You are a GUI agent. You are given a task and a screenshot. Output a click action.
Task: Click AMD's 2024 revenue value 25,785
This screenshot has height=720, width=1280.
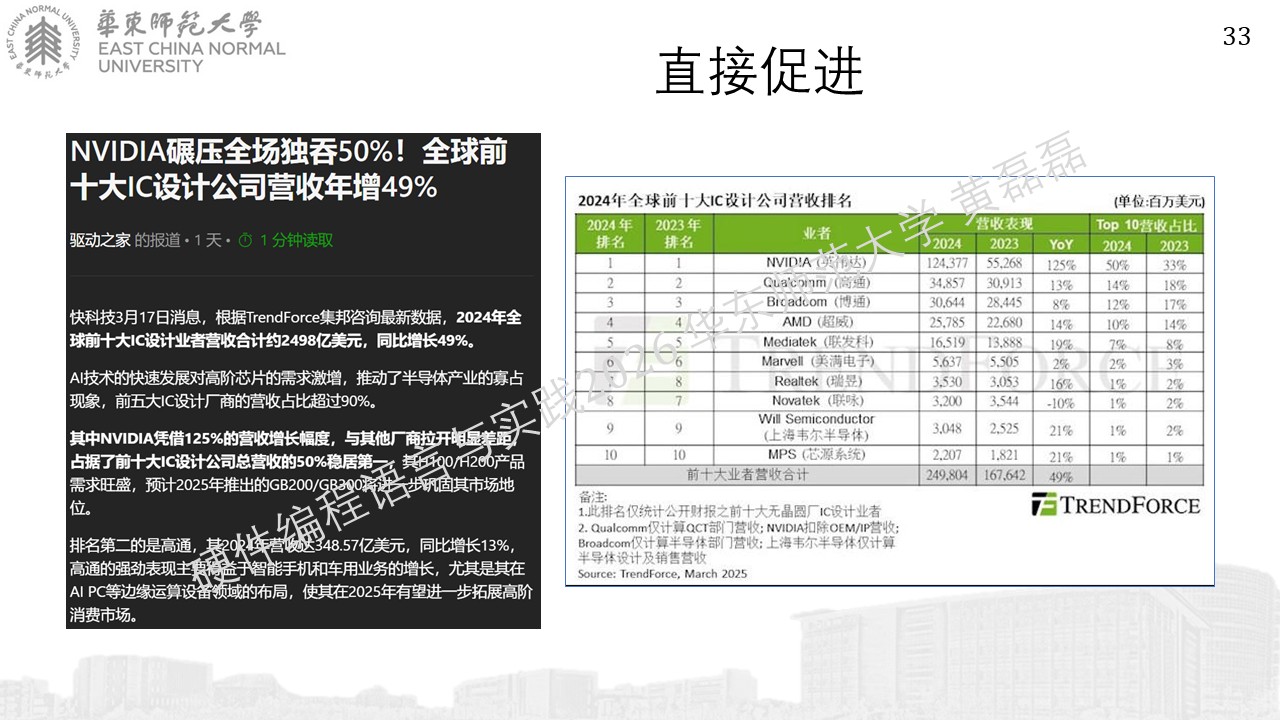pos(947,322)
